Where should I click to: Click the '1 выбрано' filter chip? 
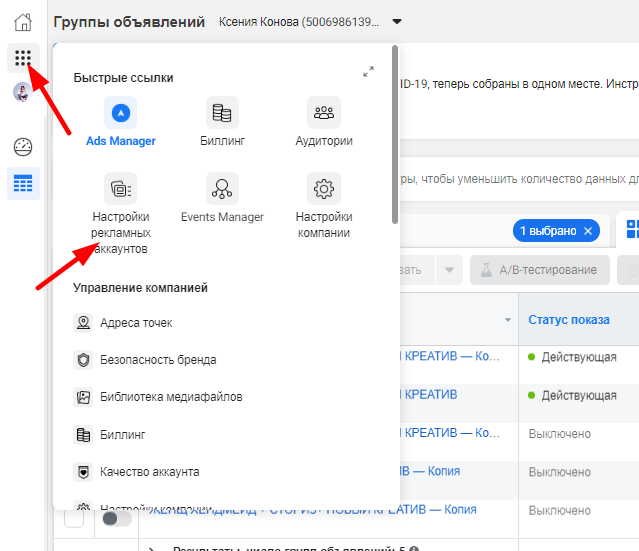[556, 231]
